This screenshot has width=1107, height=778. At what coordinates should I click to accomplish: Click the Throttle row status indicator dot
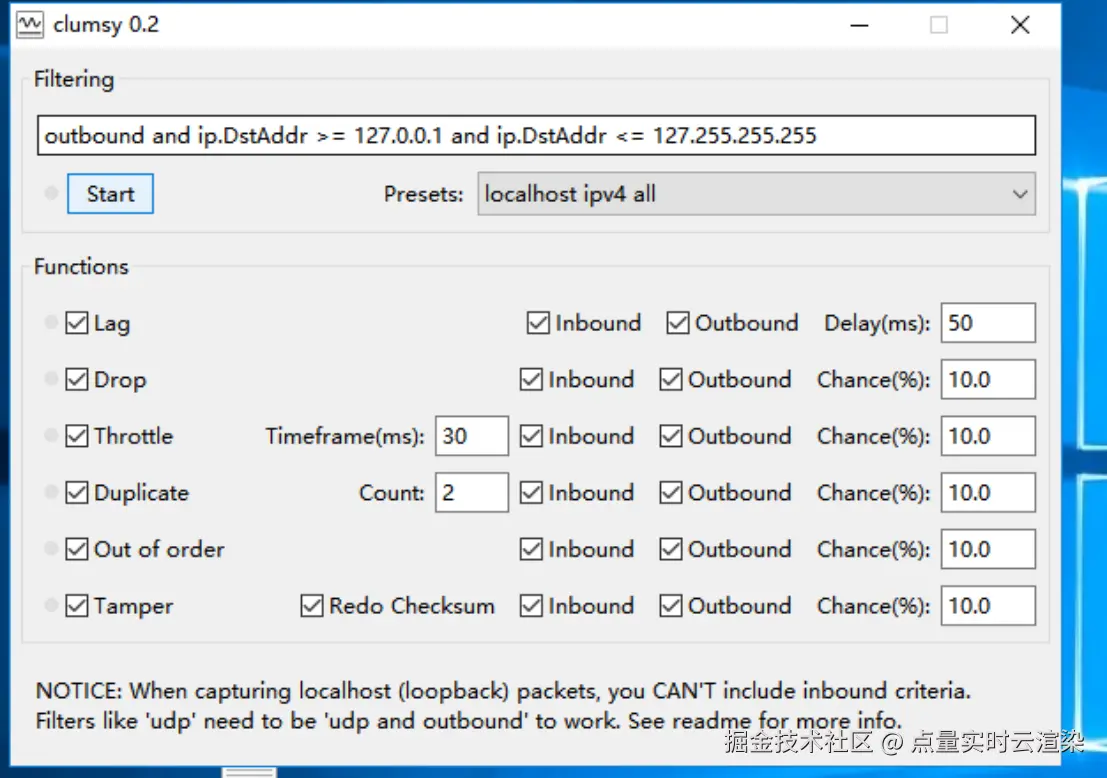(51, 436)
